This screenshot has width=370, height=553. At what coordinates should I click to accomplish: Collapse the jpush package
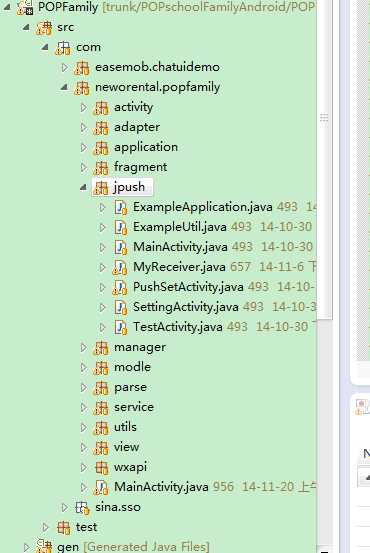click(x=83, y=187)
